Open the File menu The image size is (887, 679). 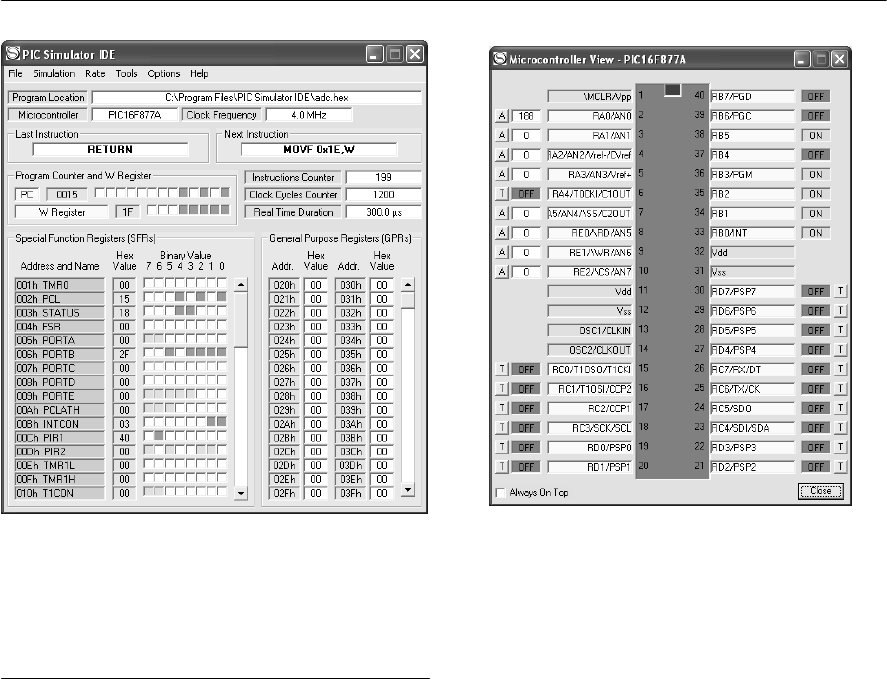click(x=15, y=74)
